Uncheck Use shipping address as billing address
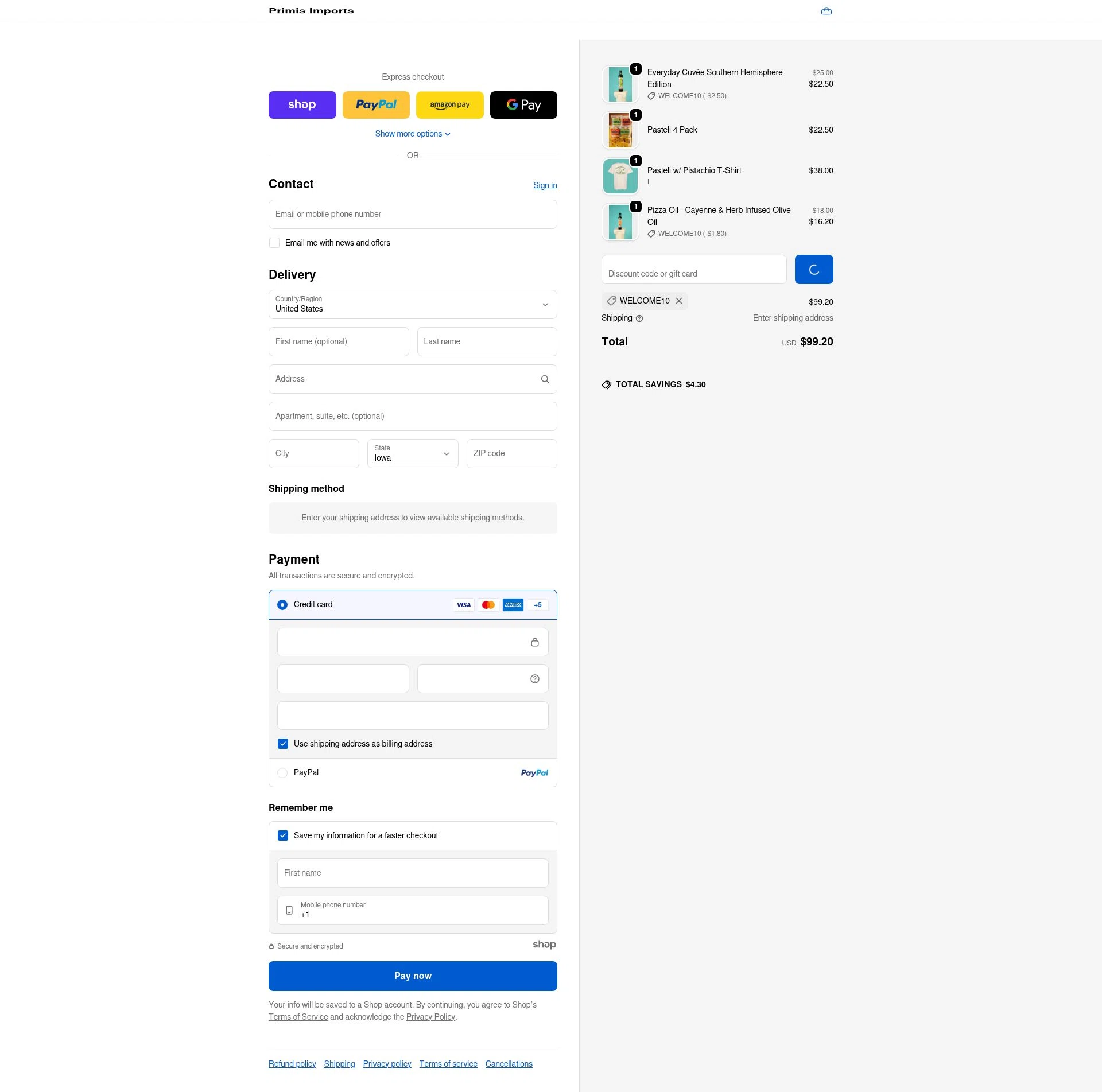Image resolution: width=1102 pixels, height=1092 pixels. pos(282,744)
